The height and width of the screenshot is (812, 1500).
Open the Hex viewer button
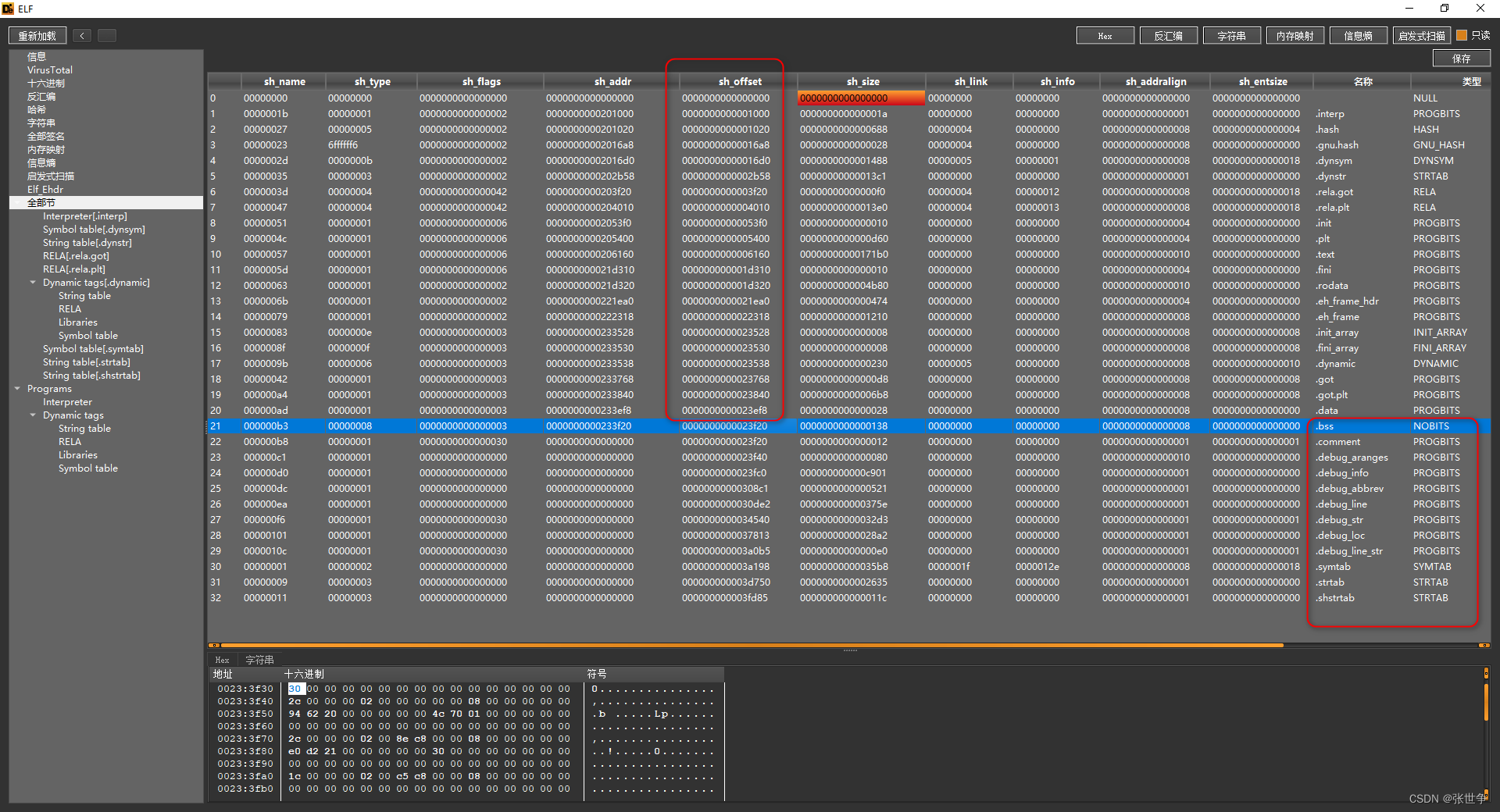click(x=1105, y=36)
